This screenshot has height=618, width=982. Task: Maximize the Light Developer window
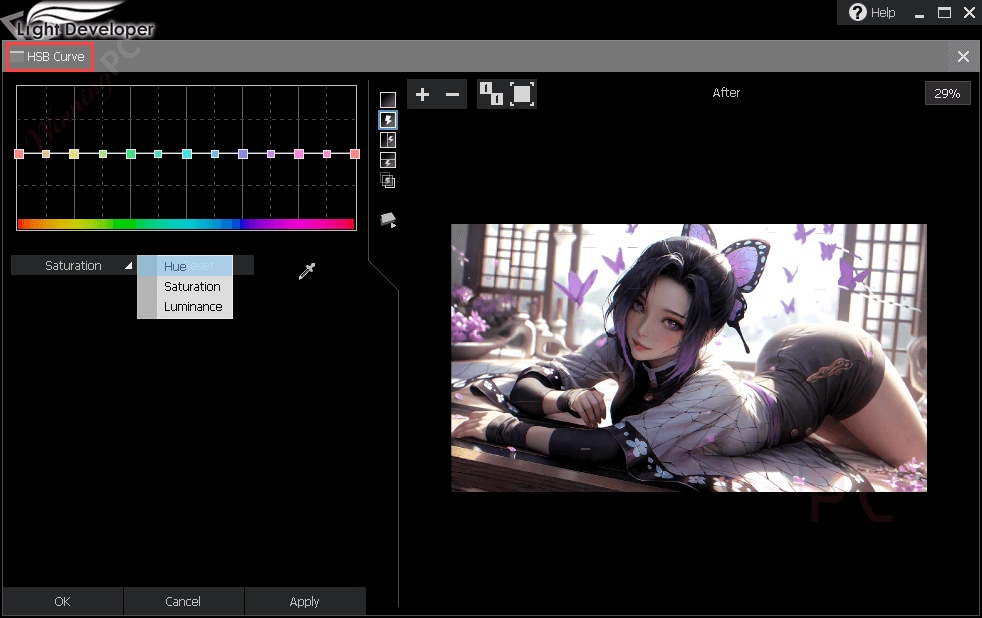point(944,13)
